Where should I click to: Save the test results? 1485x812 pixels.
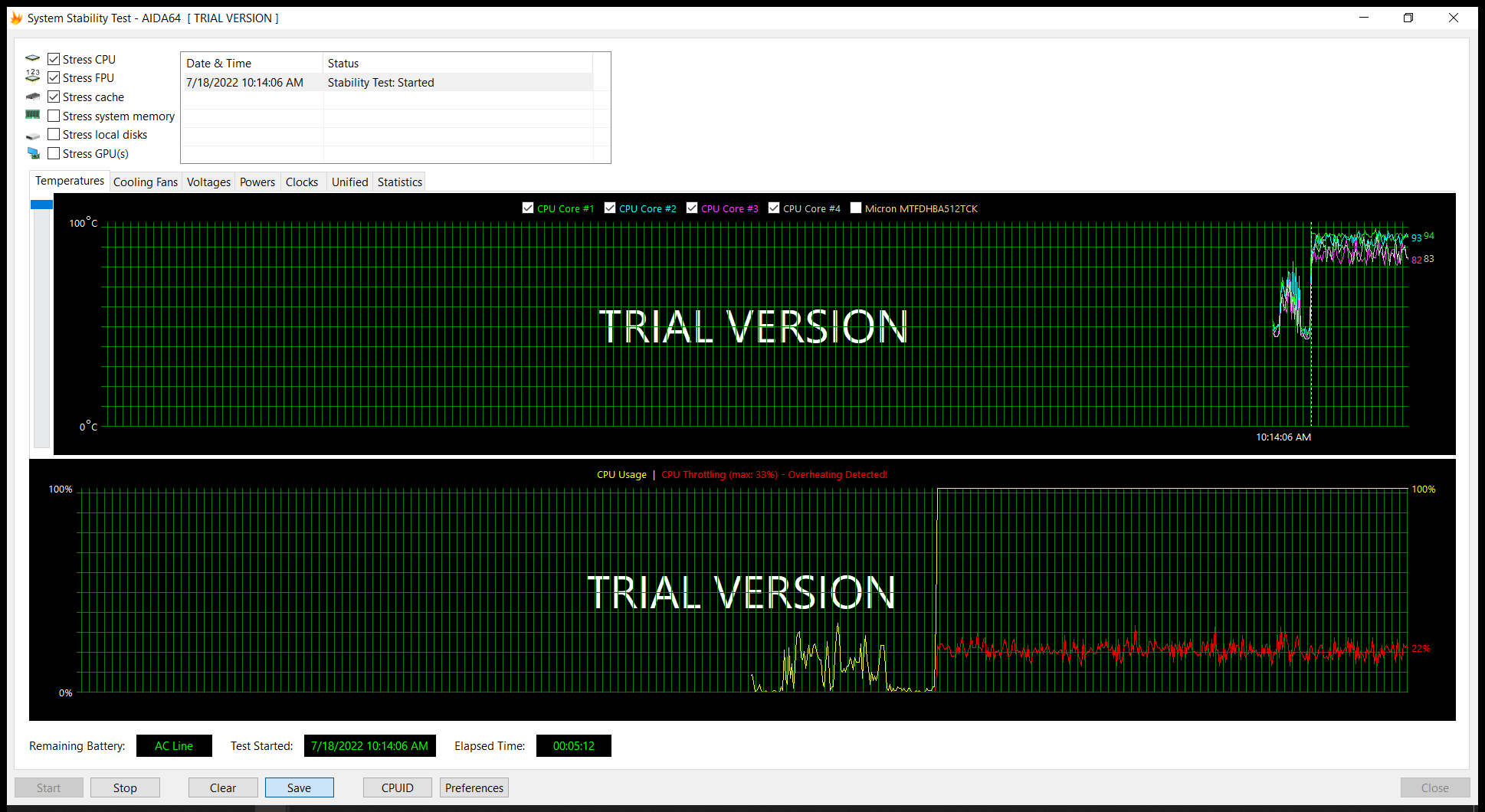pos(299,787)
